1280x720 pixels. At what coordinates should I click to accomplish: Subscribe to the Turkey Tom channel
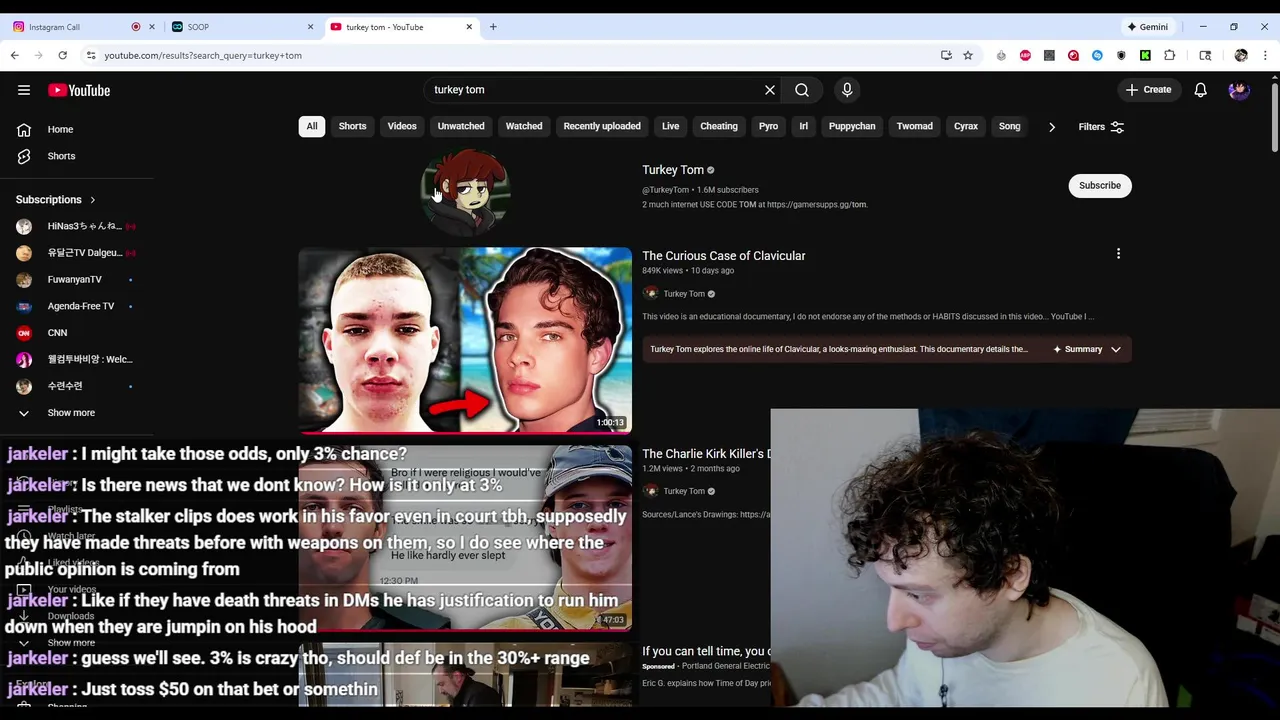(x=1100, y=185)
